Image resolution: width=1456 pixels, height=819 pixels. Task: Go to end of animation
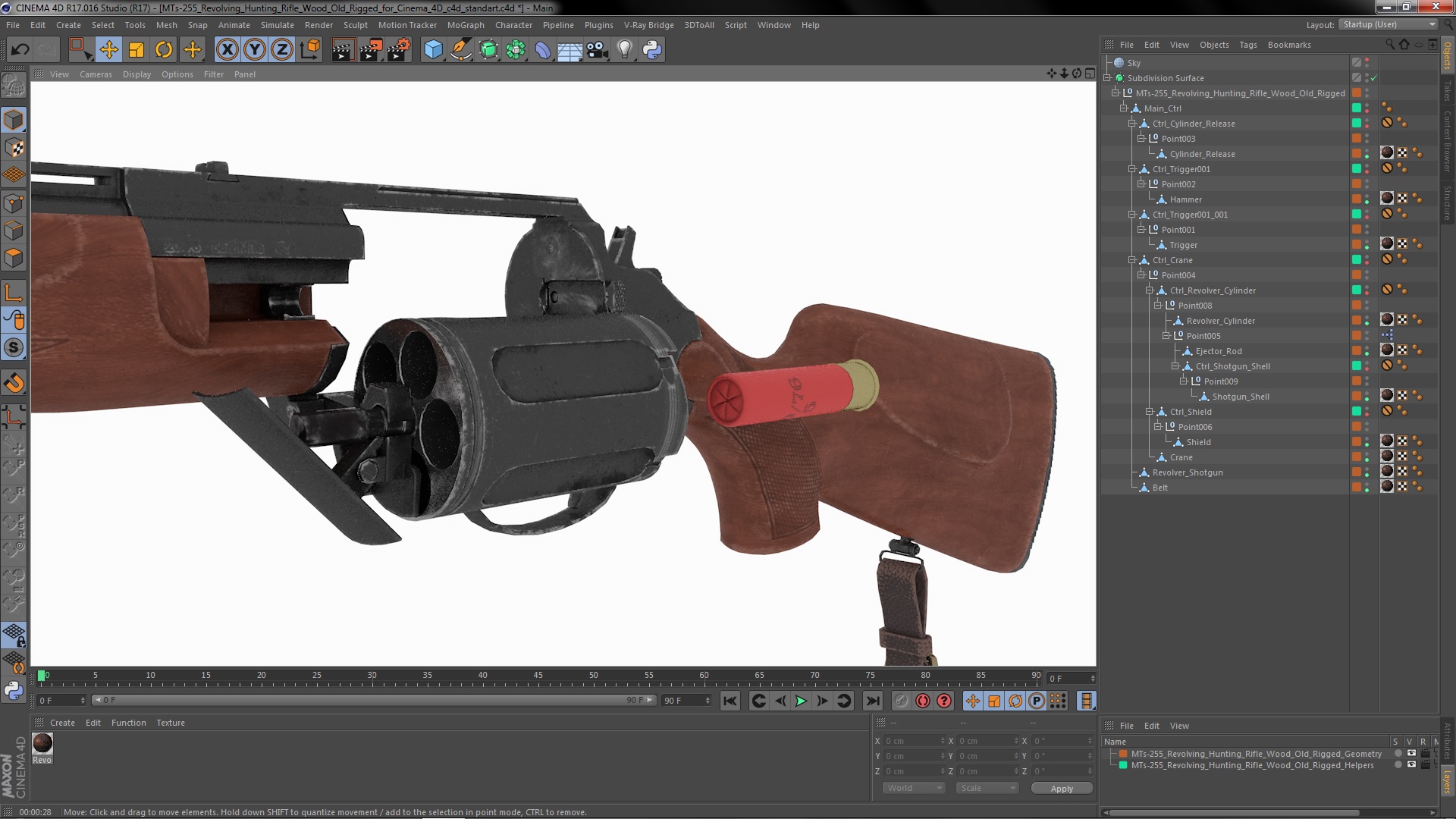pos(873,701)
